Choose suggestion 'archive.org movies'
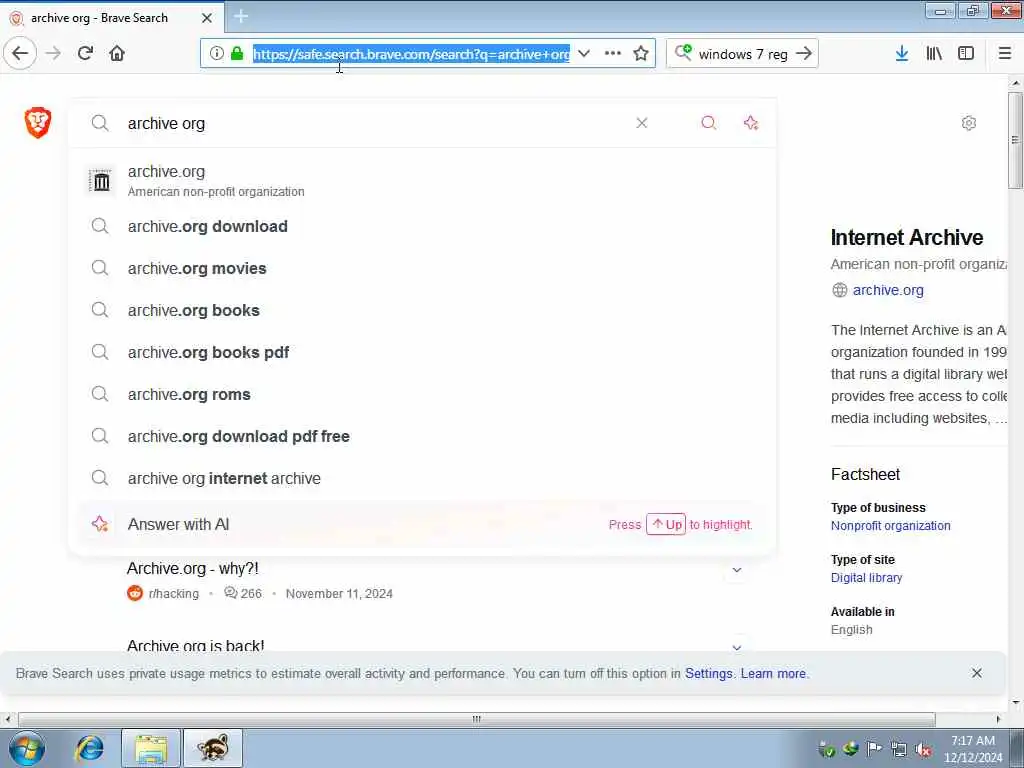 [423, 268]
